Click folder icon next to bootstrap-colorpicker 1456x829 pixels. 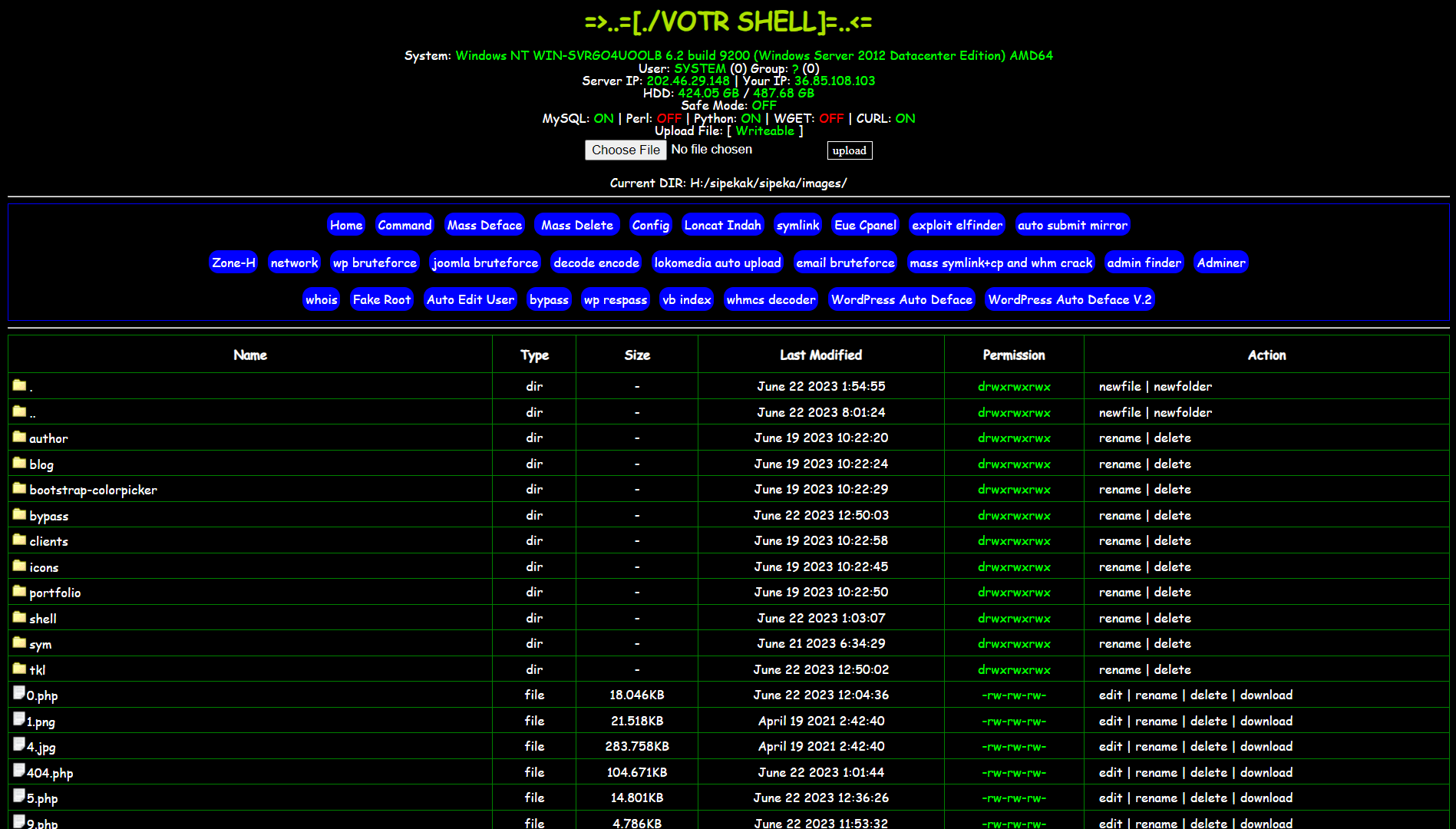tap(19, 488)
